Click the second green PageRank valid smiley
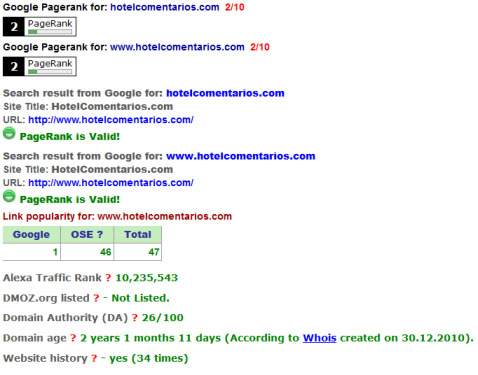 9,196
